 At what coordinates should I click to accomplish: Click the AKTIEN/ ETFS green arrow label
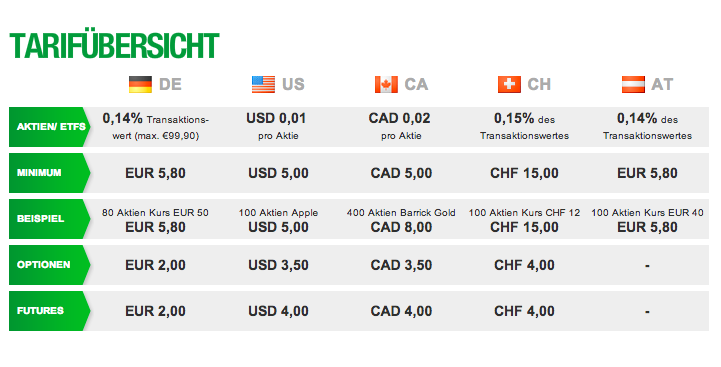50,127
